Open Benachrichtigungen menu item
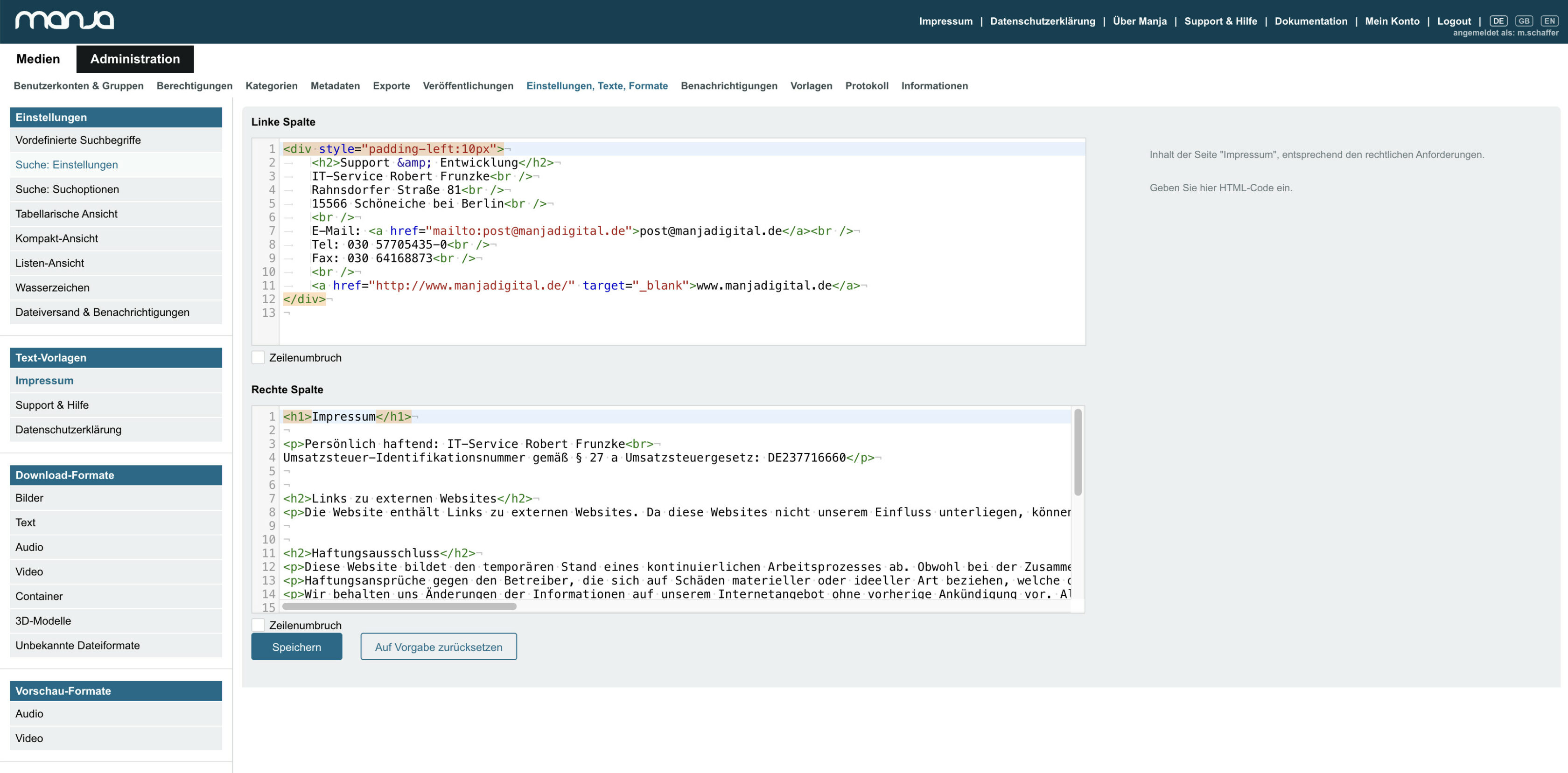The image size is (1568, 773). point(729,86)
